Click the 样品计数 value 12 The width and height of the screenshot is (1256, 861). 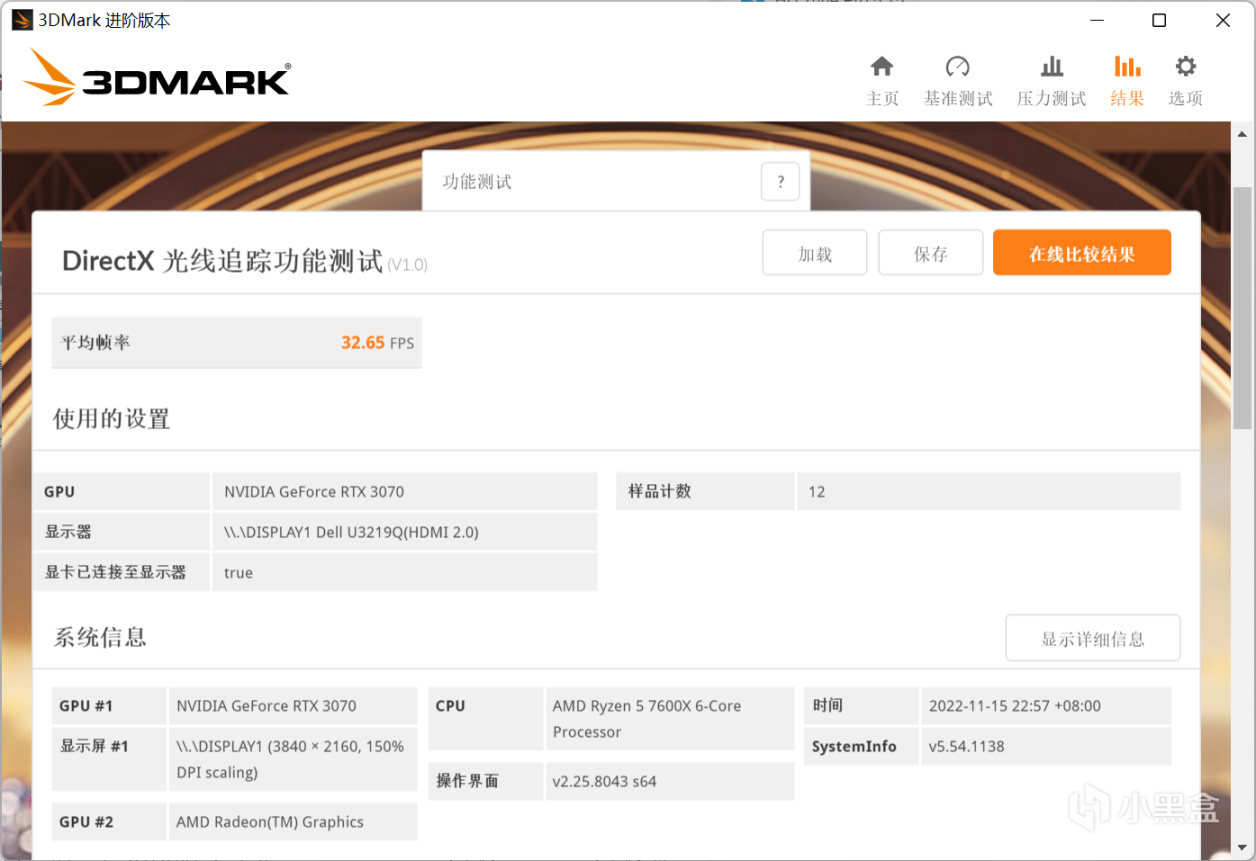(988, 492)
